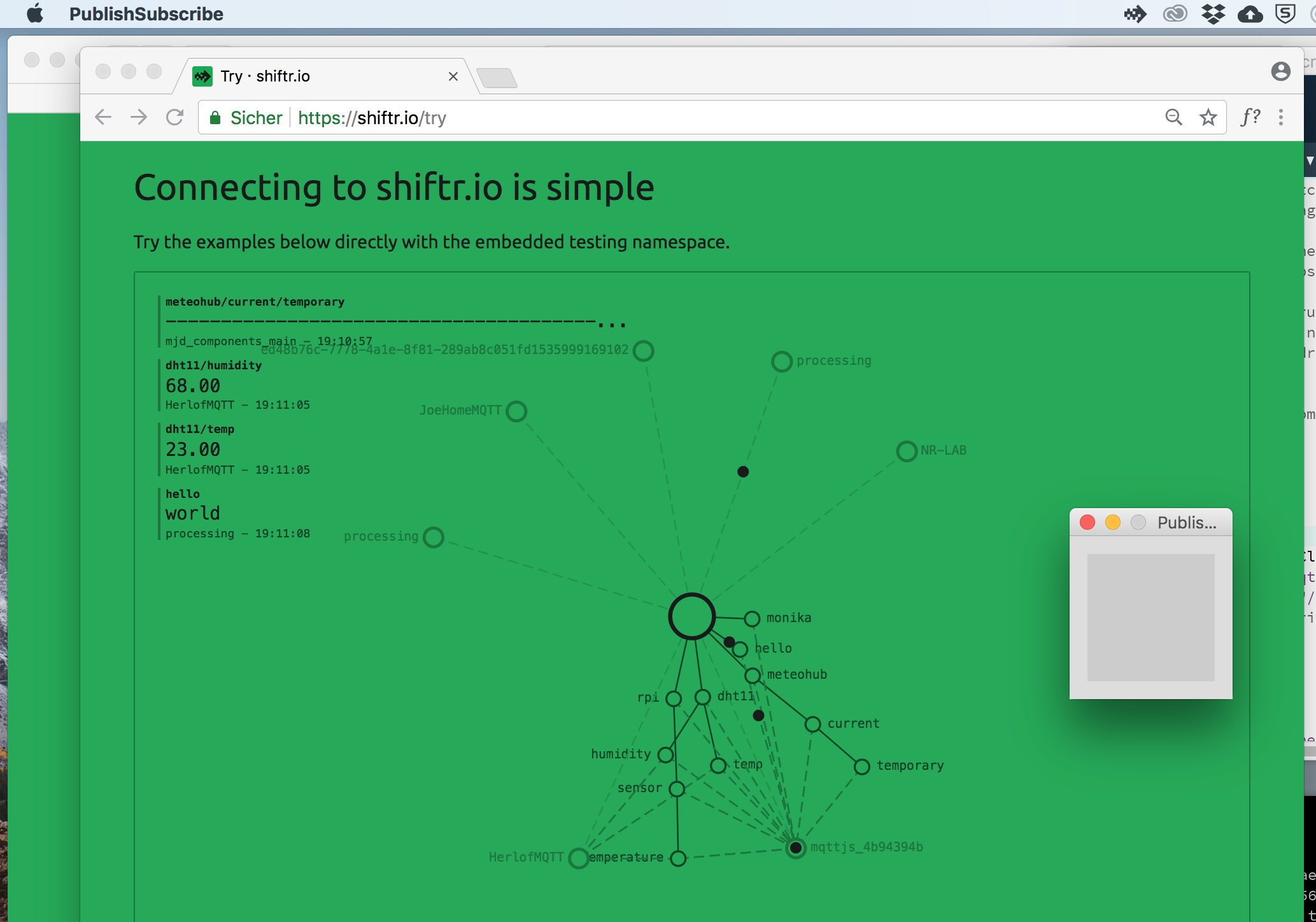Click the 23.00 temp value
This screenshot has height=922, width=1316.
pyautogui.click(x=193, y=450)
